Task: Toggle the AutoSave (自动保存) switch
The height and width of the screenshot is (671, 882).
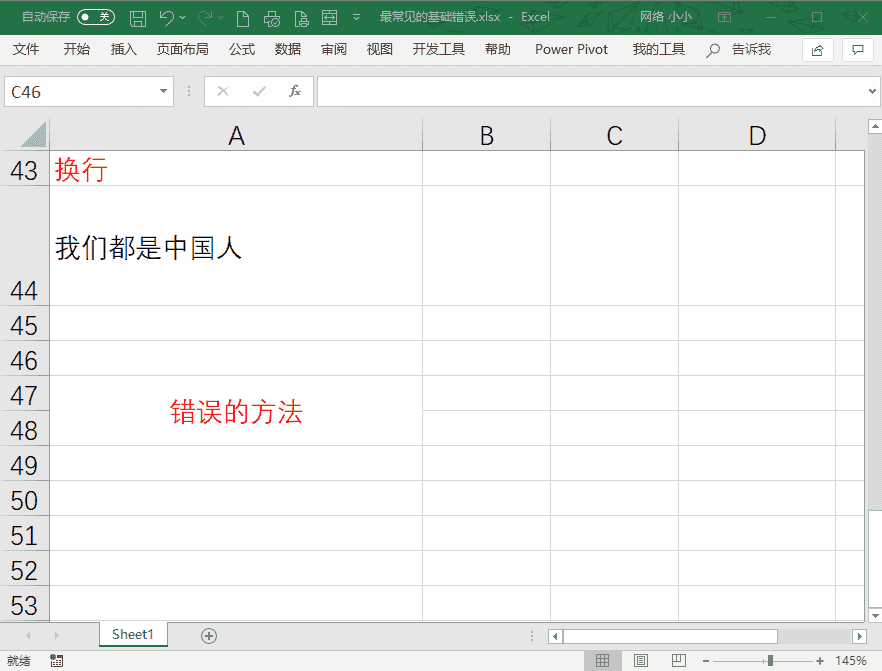Action: [x=96, y=17]
